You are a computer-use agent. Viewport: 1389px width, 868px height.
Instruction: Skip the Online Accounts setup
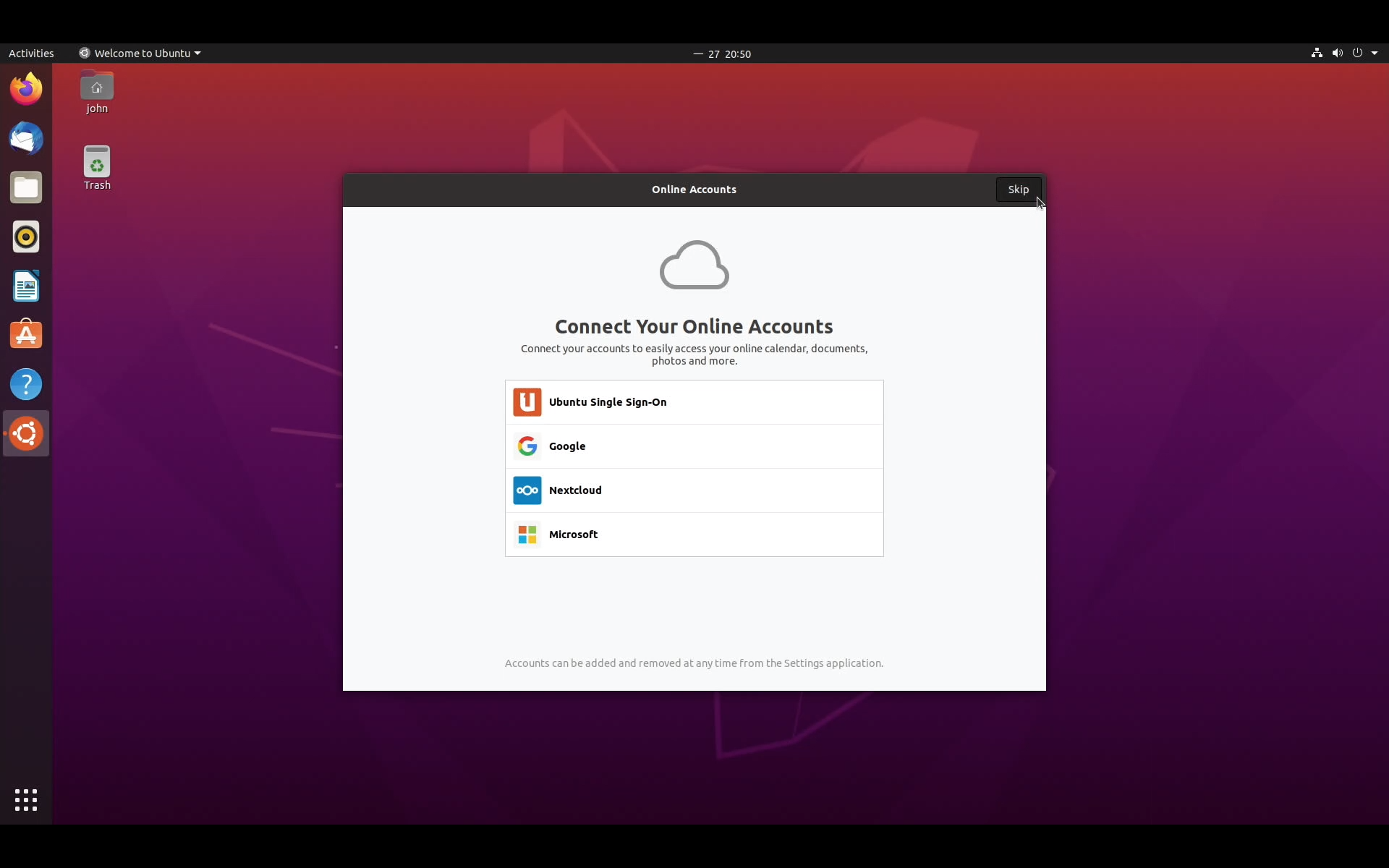pos(1019,190)
